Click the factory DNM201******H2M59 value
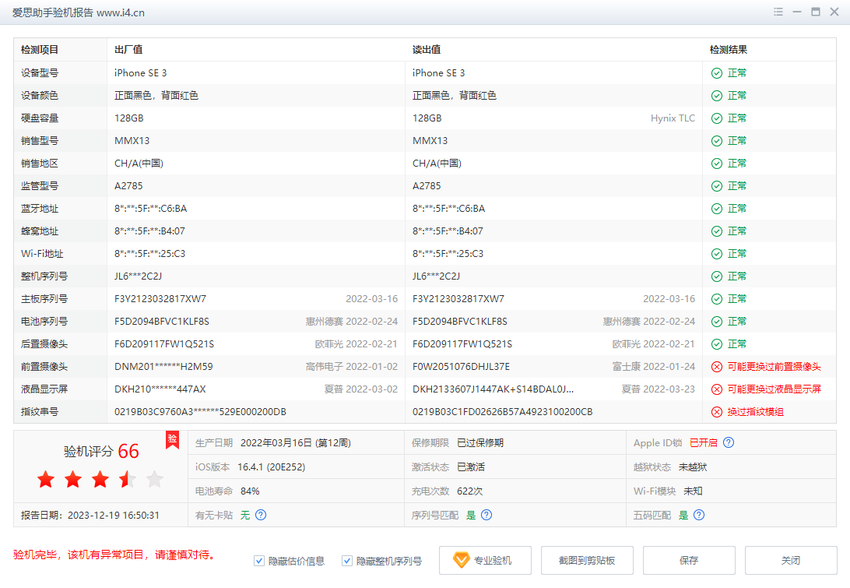The height and width of the screenshot is (588, 850). [x=163, y=367]
